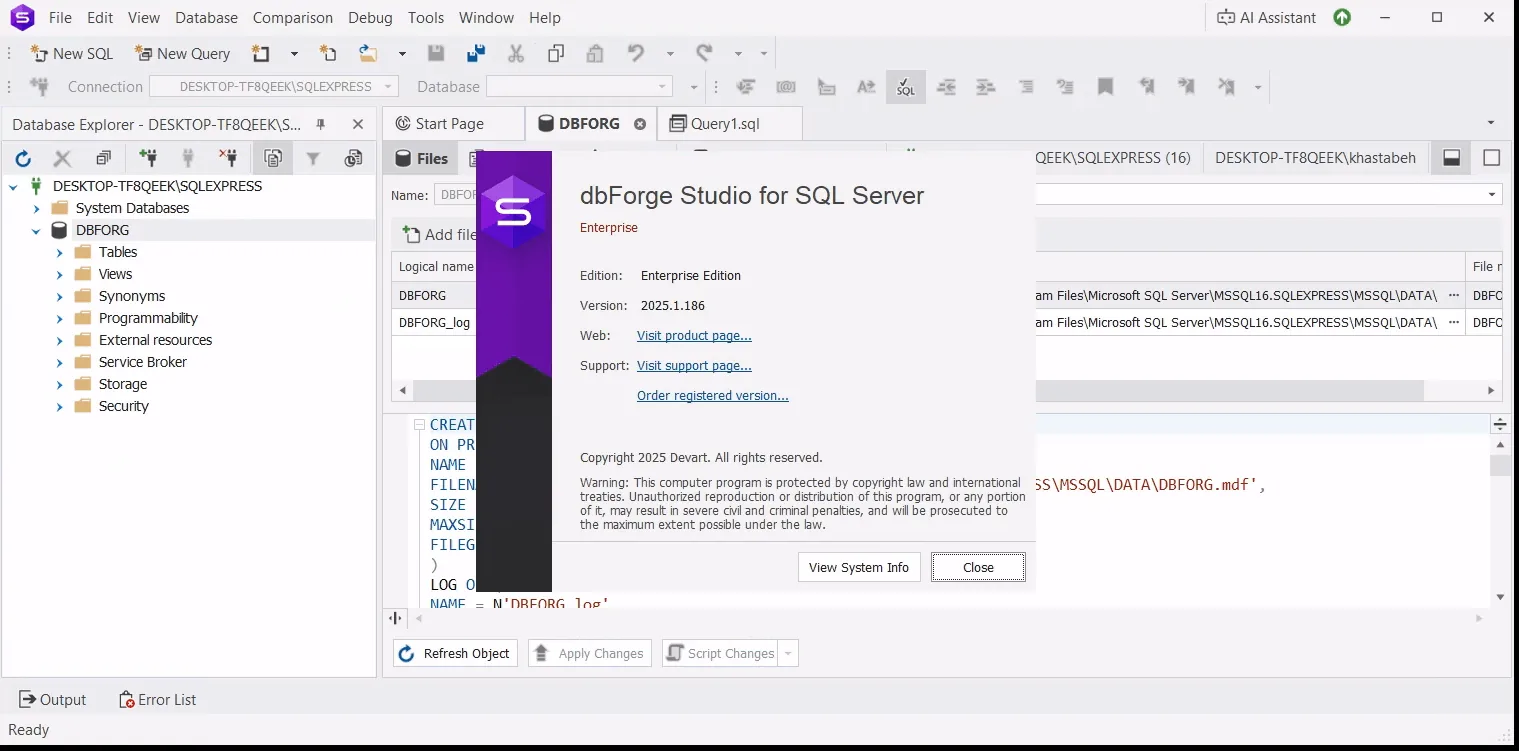Open the Database menu

[206, 18]
